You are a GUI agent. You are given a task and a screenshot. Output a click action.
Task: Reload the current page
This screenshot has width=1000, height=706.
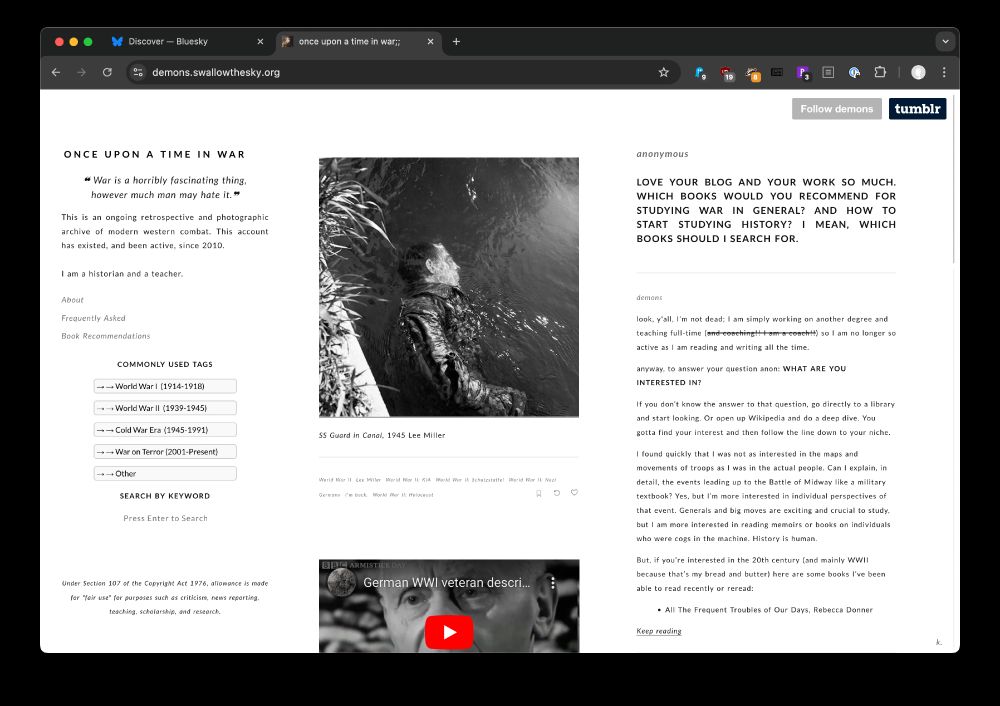(107, 72)
